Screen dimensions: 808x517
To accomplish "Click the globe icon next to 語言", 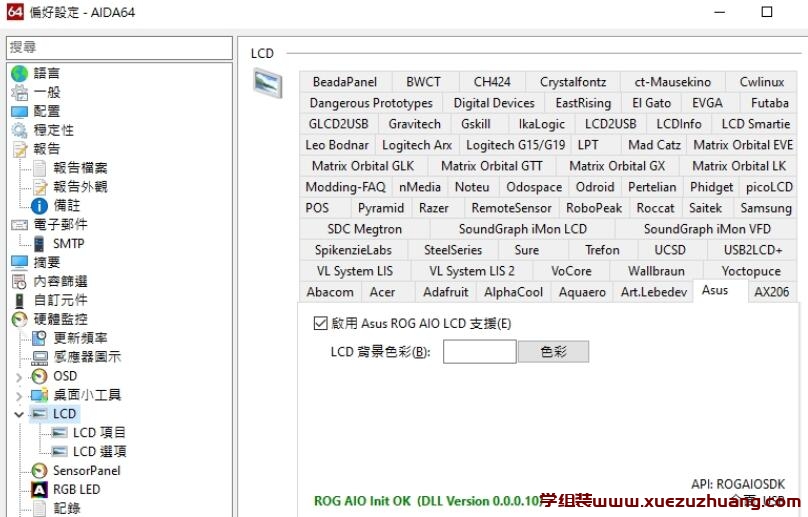I will click(x=19, y=74).
